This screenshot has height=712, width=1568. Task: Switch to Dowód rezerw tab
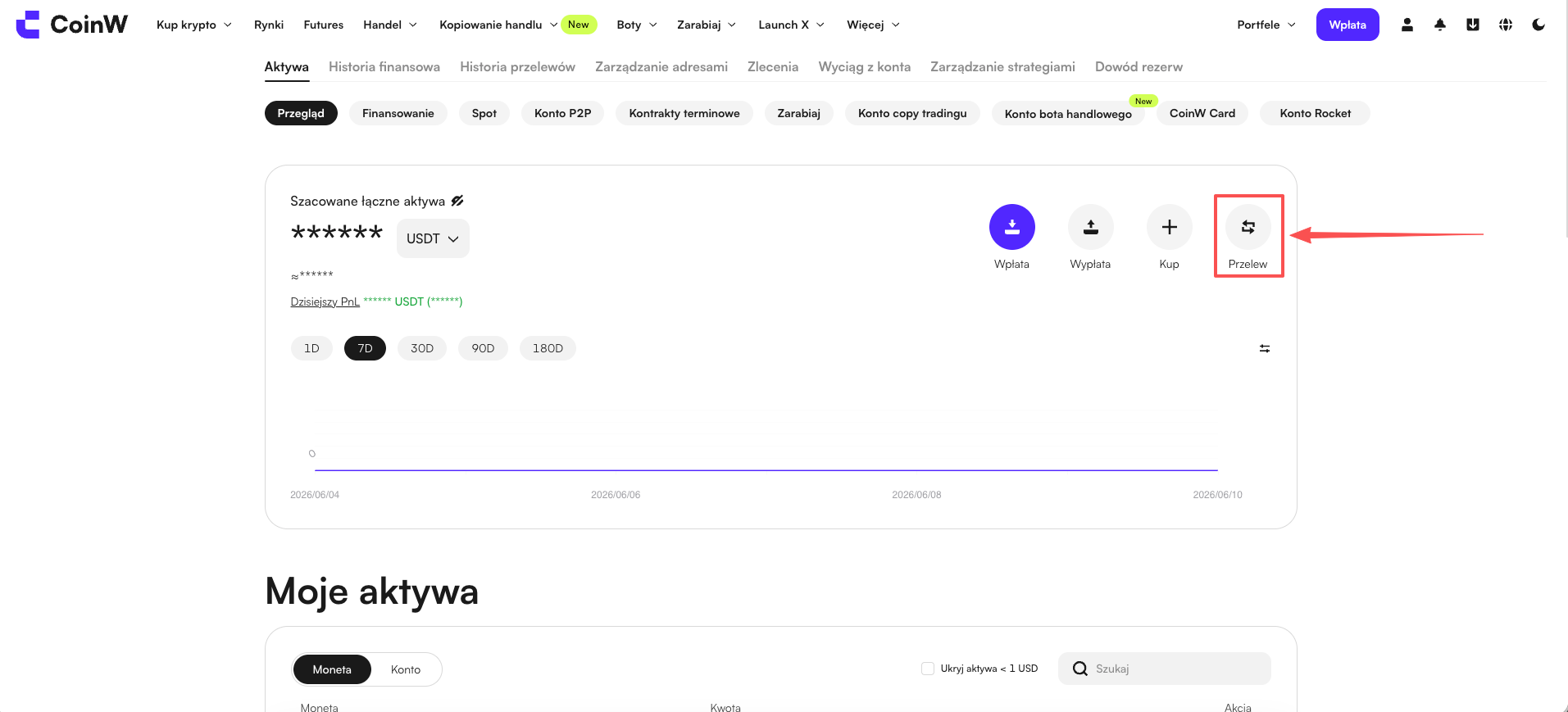pyautogui.click(x=1139, y=67)
